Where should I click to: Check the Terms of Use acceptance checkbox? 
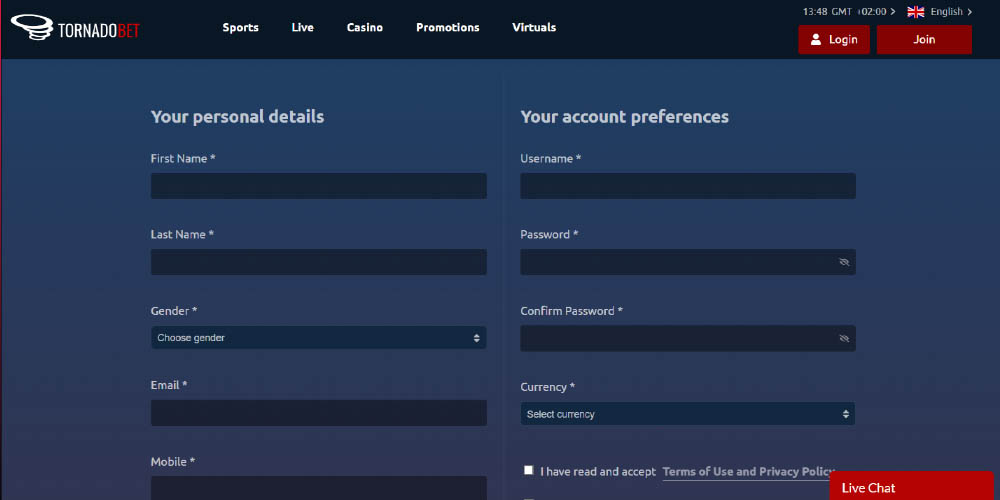point(529,470)
